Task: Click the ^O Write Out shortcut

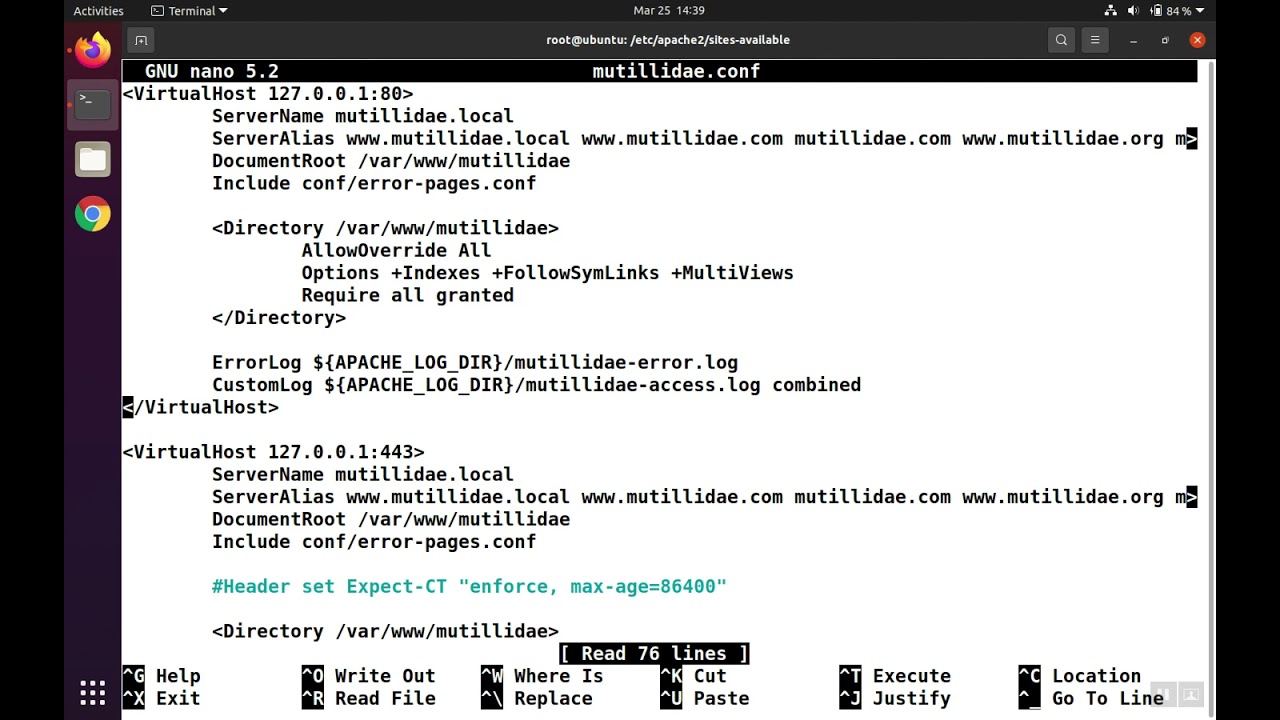Action: [368, 676]
